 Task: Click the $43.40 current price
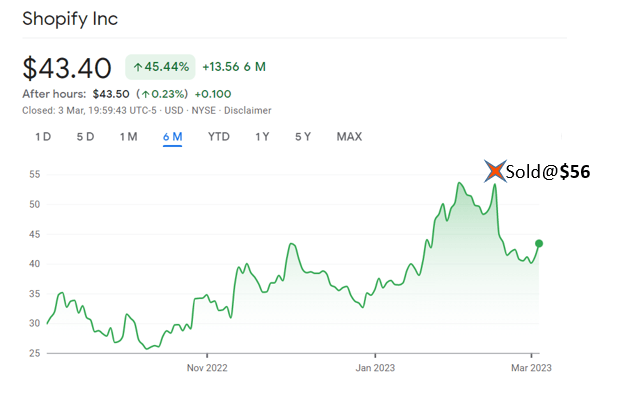(66, 68)
